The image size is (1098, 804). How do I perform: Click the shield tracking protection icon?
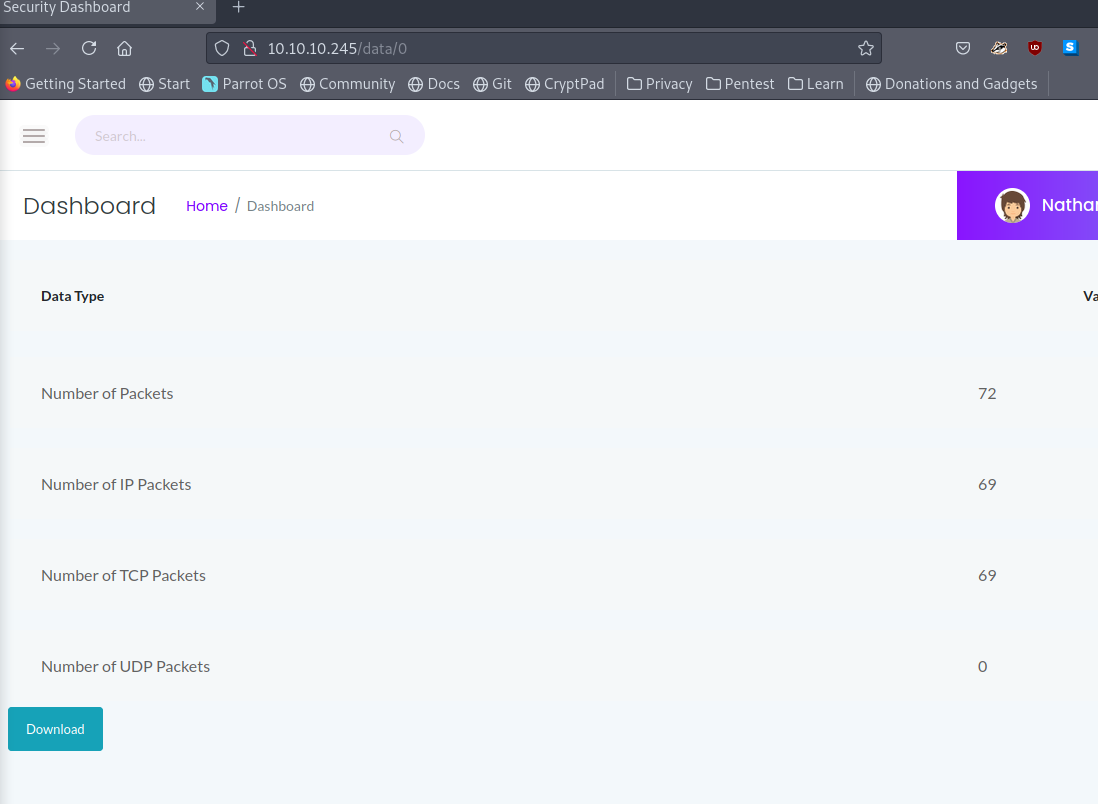tap(223, 48)
